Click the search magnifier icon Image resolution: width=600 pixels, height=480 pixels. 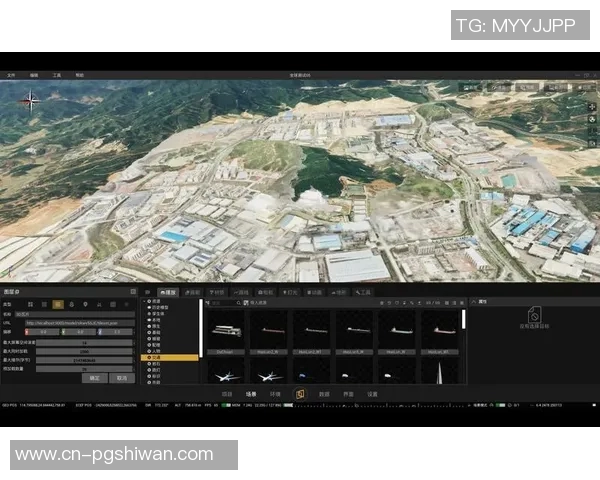pos(238,303)
